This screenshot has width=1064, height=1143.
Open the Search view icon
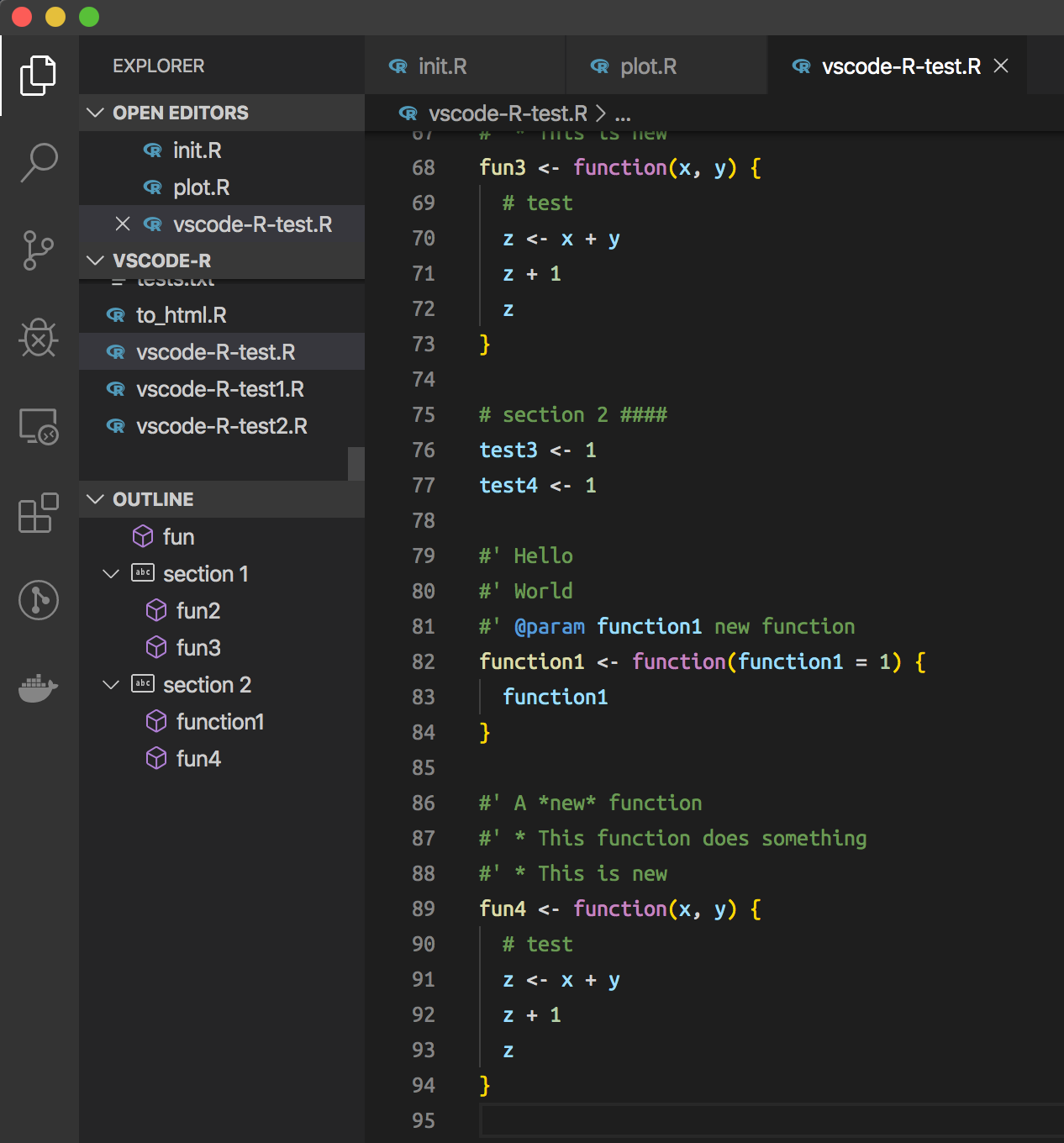coord(39,162)
